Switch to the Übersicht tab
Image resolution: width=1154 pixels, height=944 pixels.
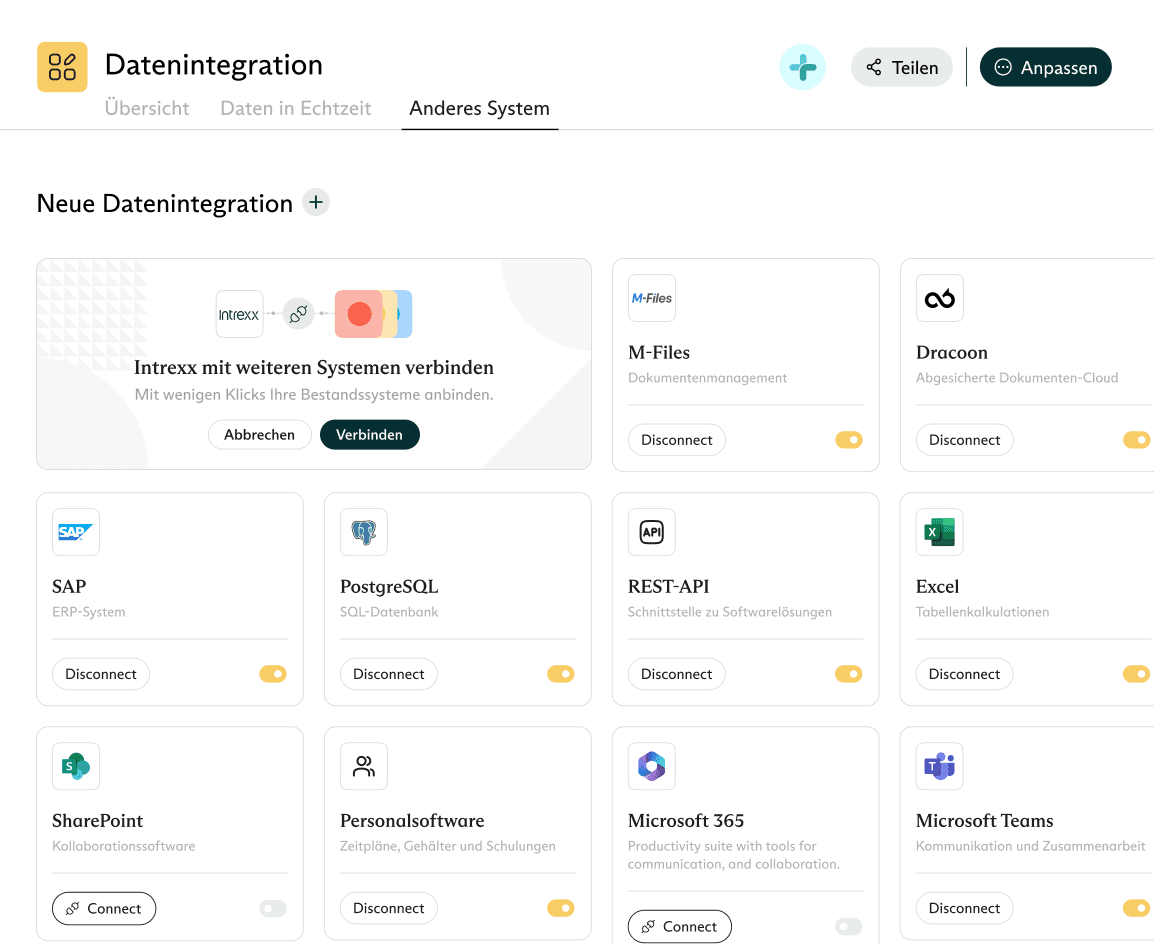[147, 108]
